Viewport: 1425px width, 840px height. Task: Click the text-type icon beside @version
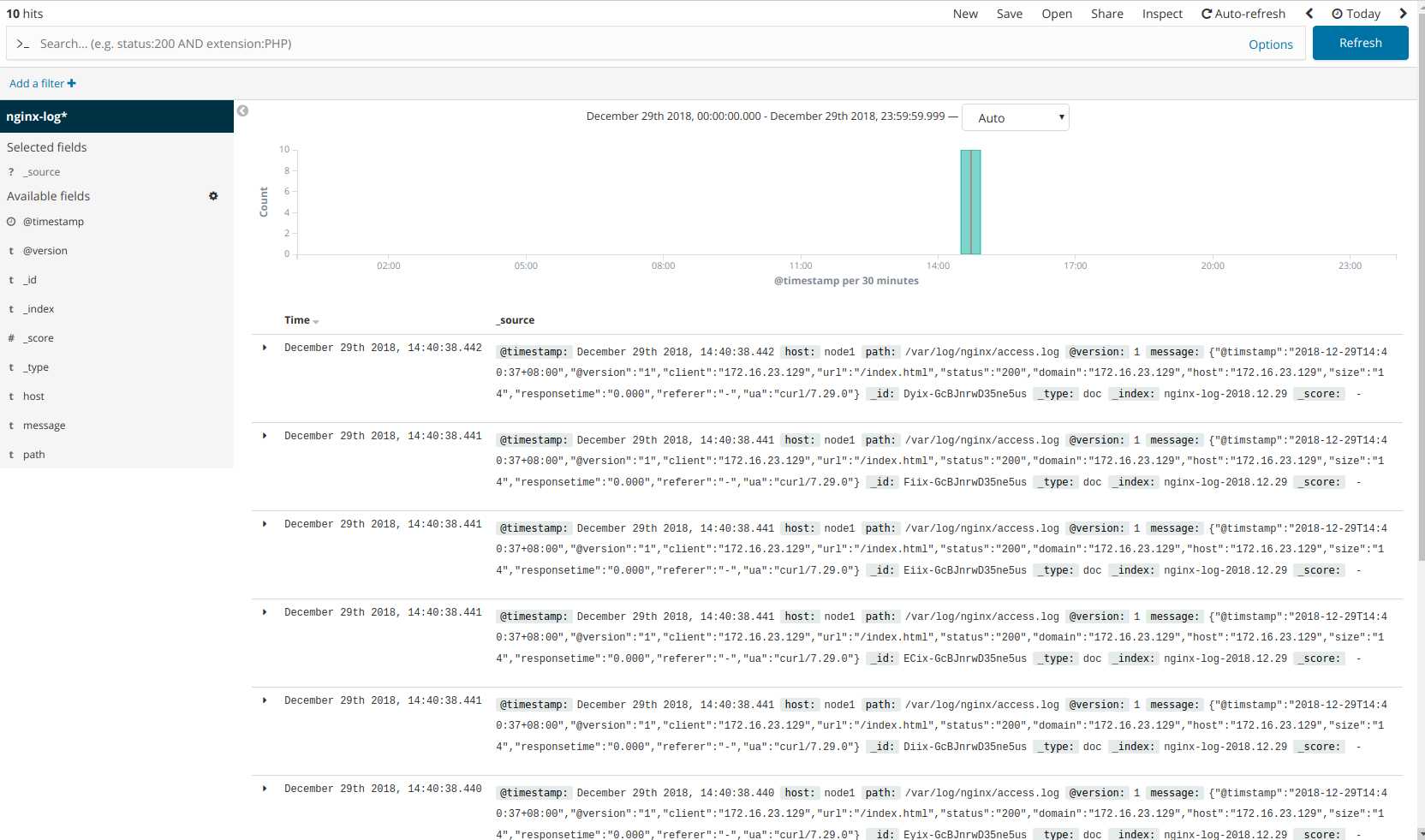pos(11,251)
